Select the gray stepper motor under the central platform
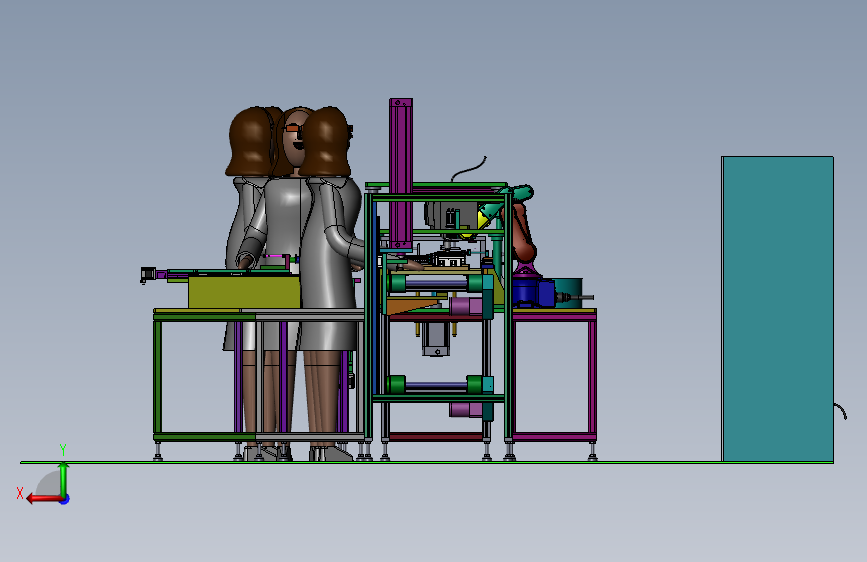Image resolution: width=867 pixels, height=562 pixels. (436, 340)
